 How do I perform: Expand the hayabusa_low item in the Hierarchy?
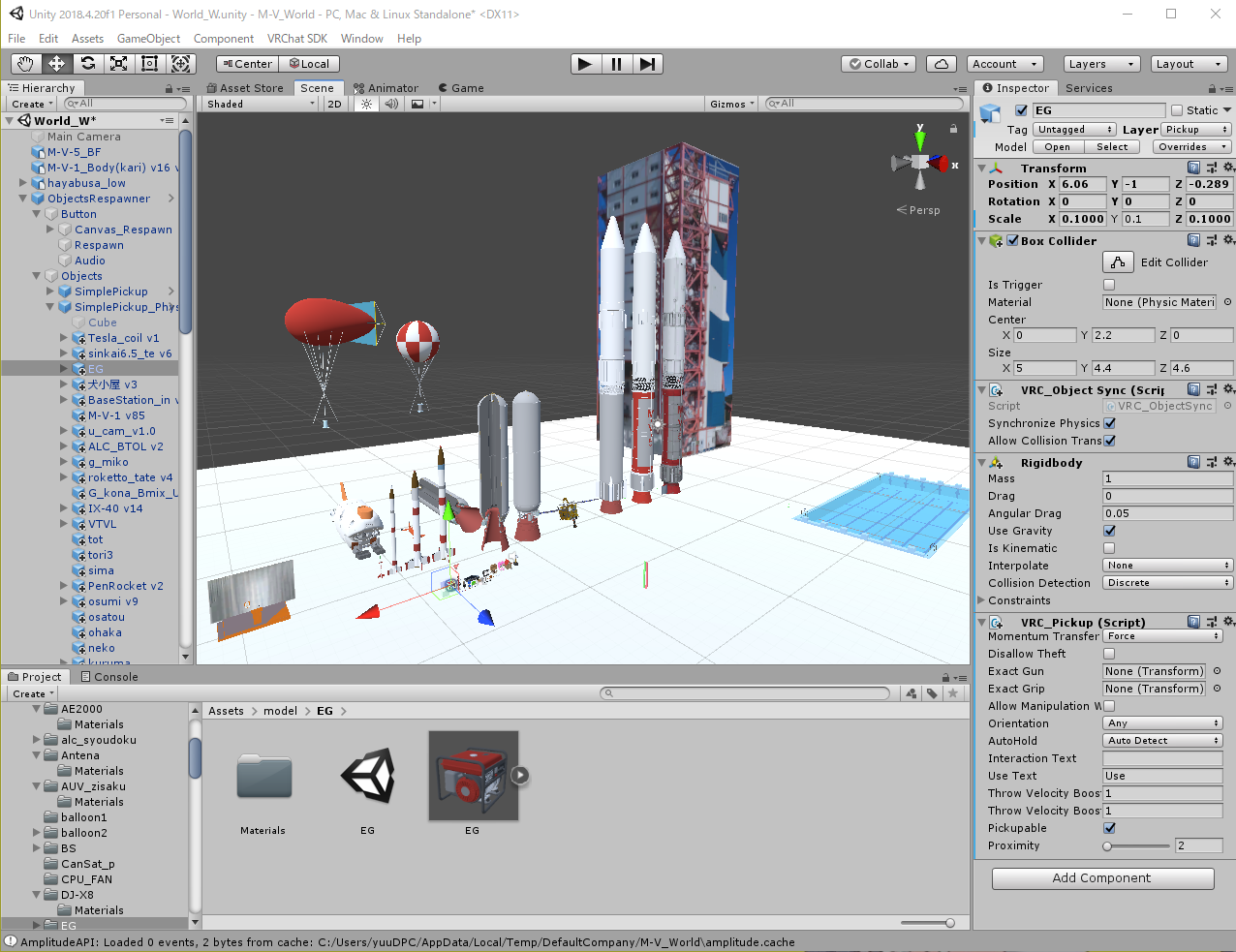point(23,183)
